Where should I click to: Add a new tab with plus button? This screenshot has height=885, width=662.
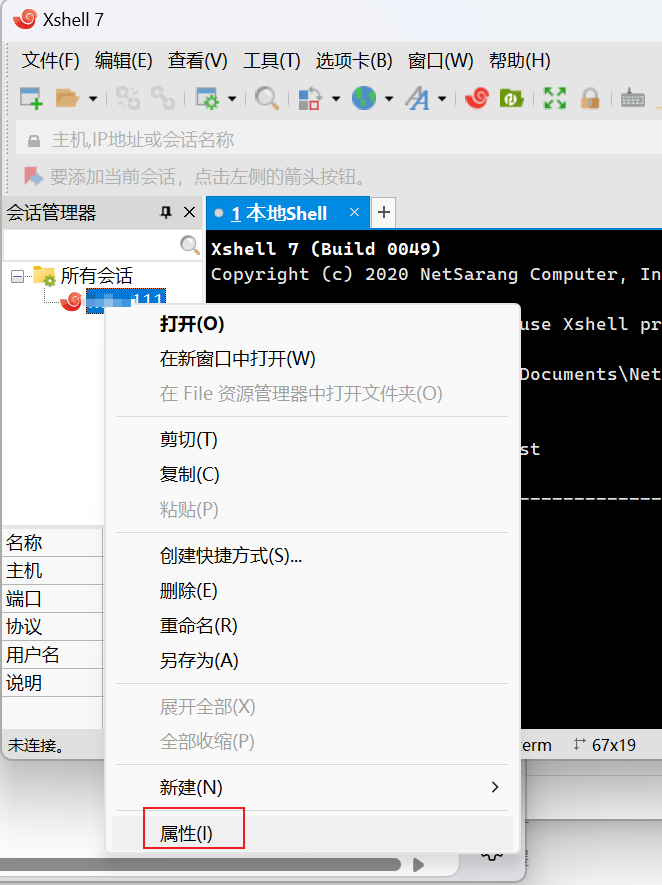point(384,212)
